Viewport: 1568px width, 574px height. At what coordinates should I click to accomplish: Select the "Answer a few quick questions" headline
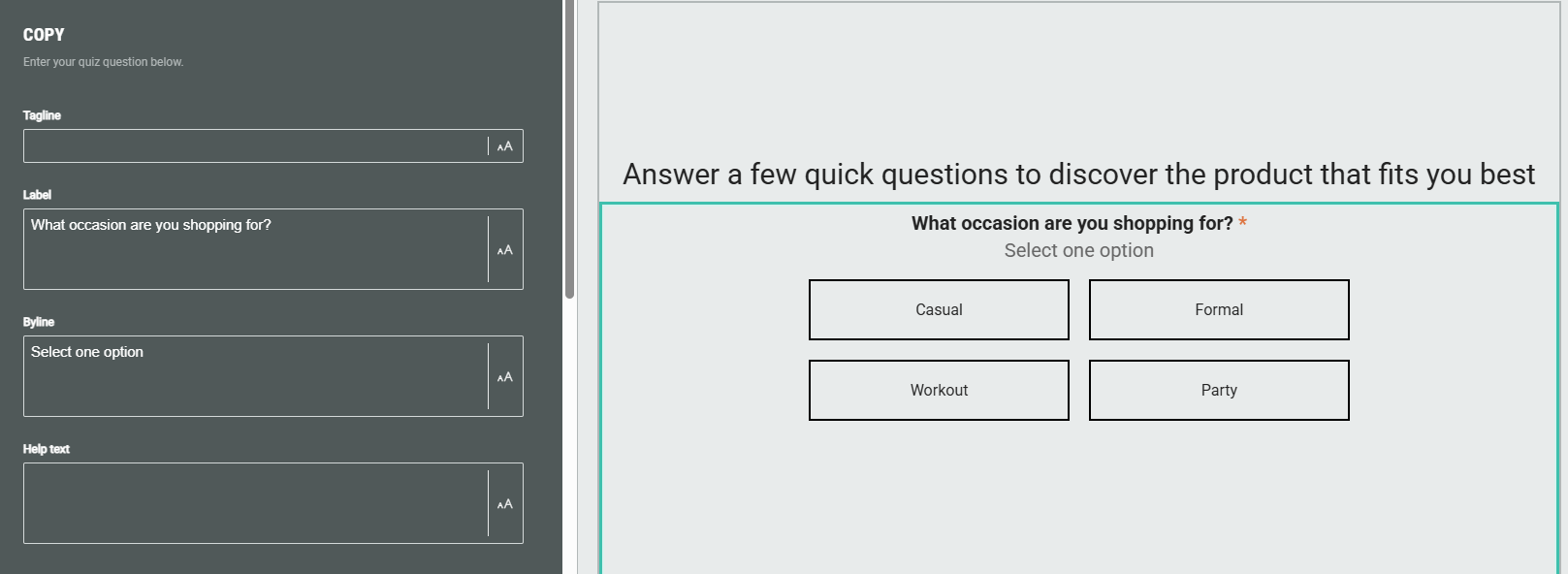click(1078, 175)
